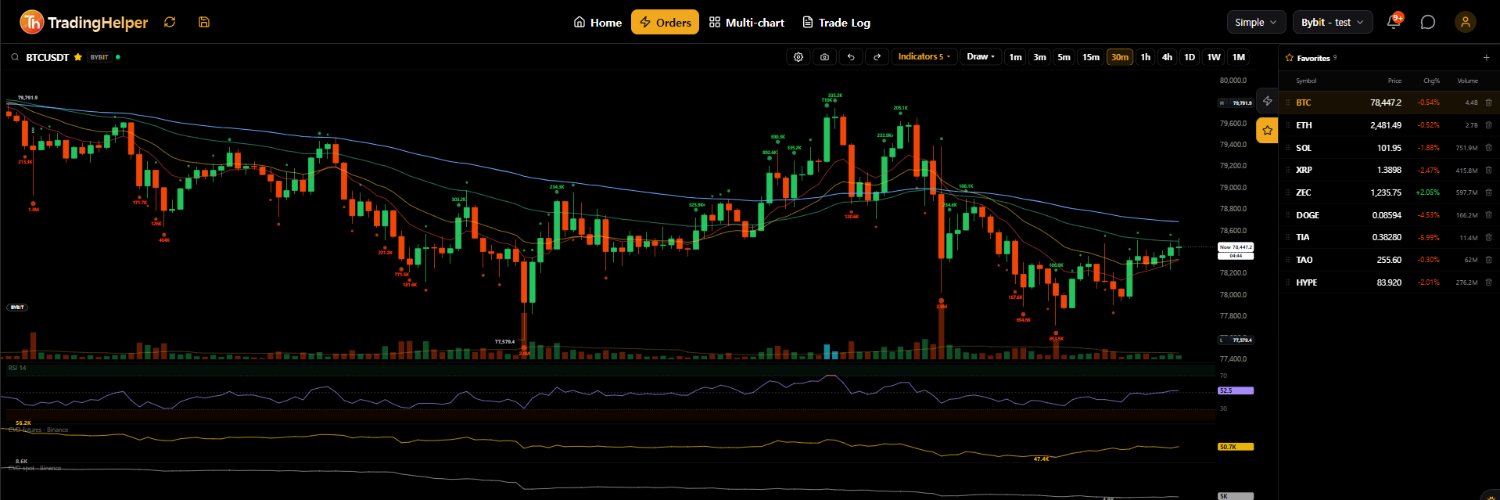1500x500 pixels.
Task: Select XRP in the favorites list
Action: coord(1389,170)
